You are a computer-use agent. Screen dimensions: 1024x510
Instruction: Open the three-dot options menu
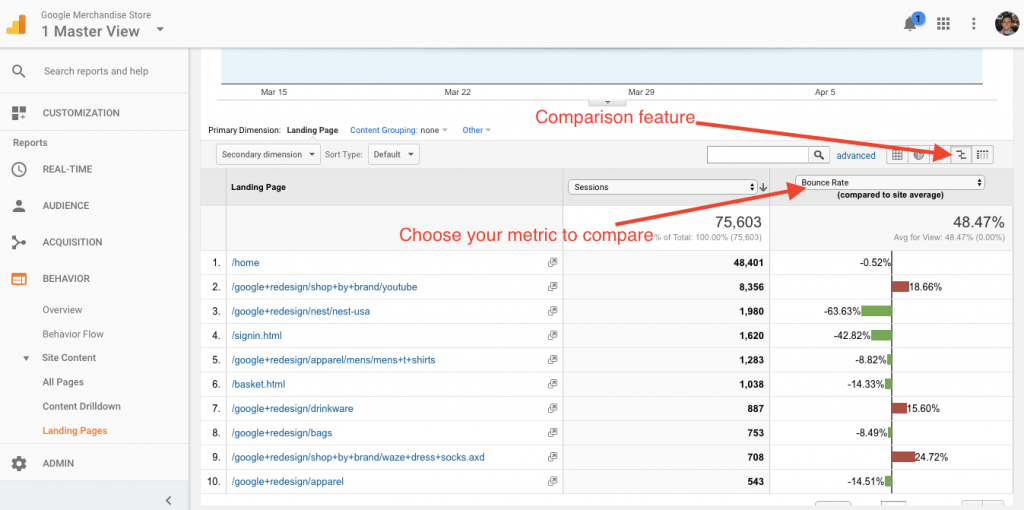[x=974, y=24]
